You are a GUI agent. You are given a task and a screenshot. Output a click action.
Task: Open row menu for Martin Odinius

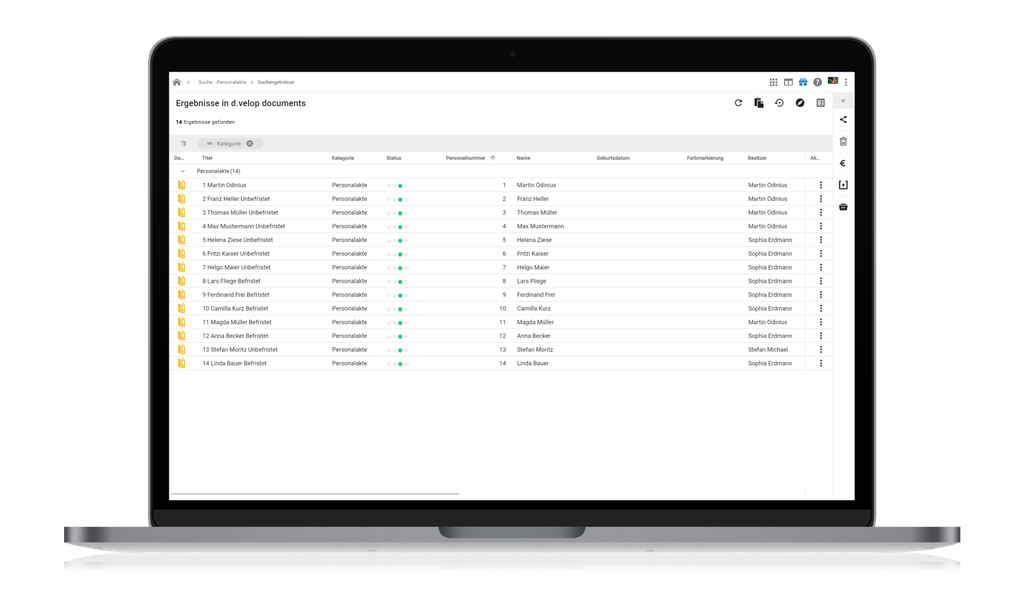tap(821, 185)
